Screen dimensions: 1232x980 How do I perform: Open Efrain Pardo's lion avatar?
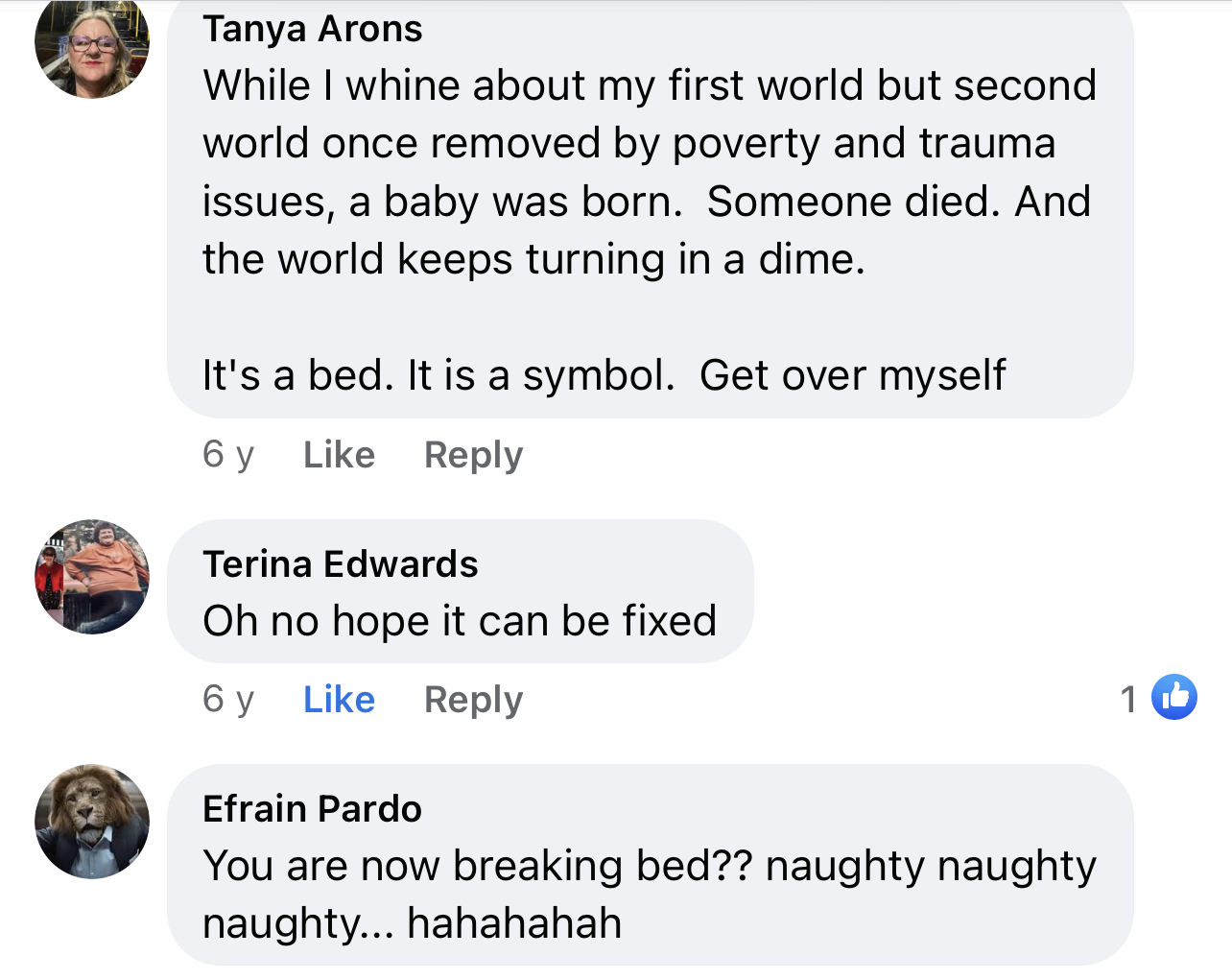click(92, 822)
